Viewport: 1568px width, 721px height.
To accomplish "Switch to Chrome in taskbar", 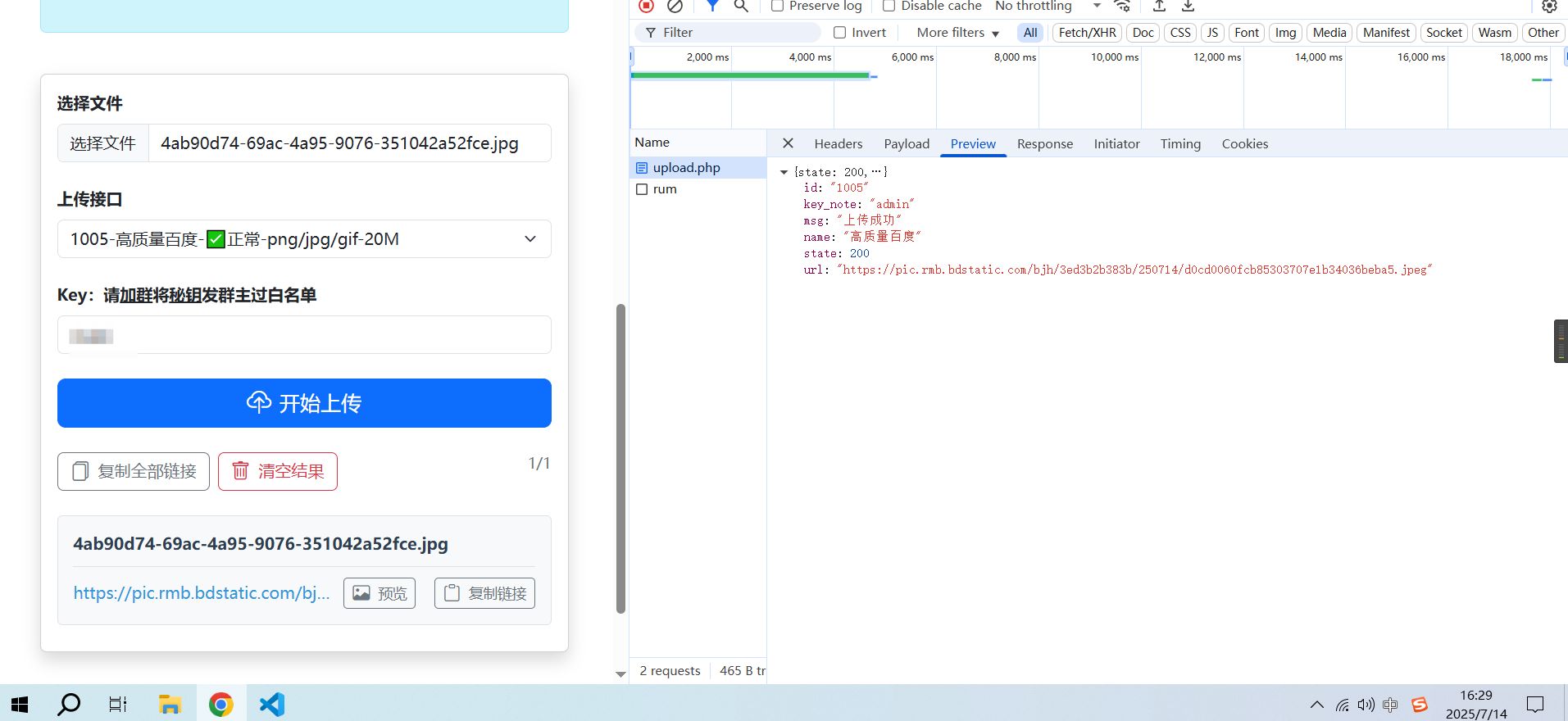I will tap(220, 705).
